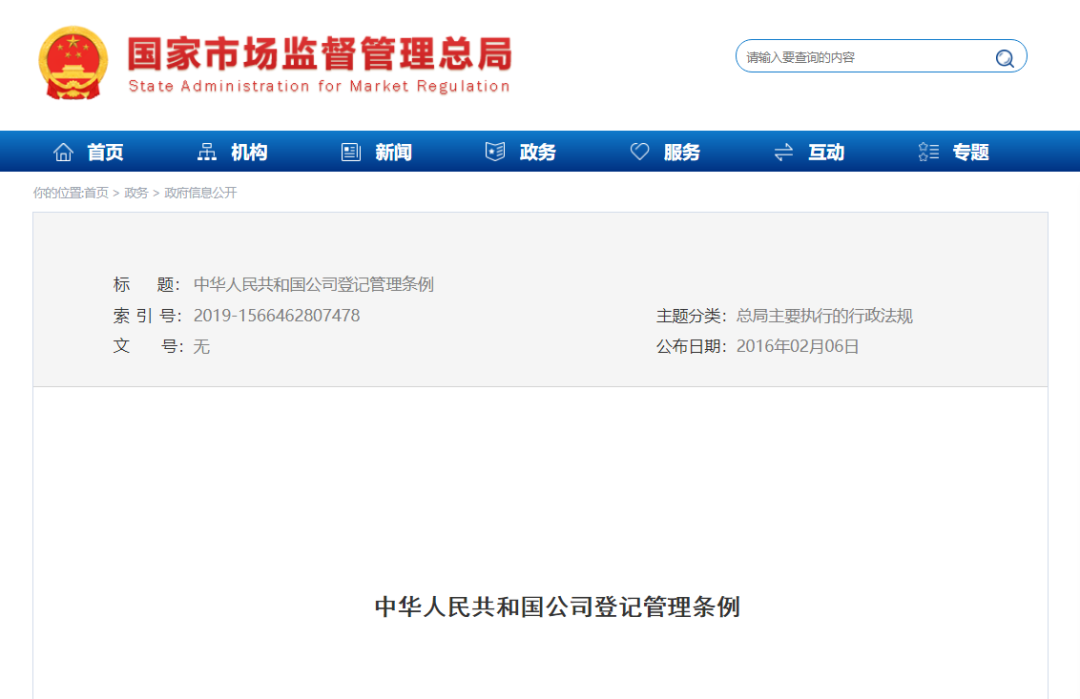Click the magnifier search icon

pyautogui.click(x=1004, y=58)
